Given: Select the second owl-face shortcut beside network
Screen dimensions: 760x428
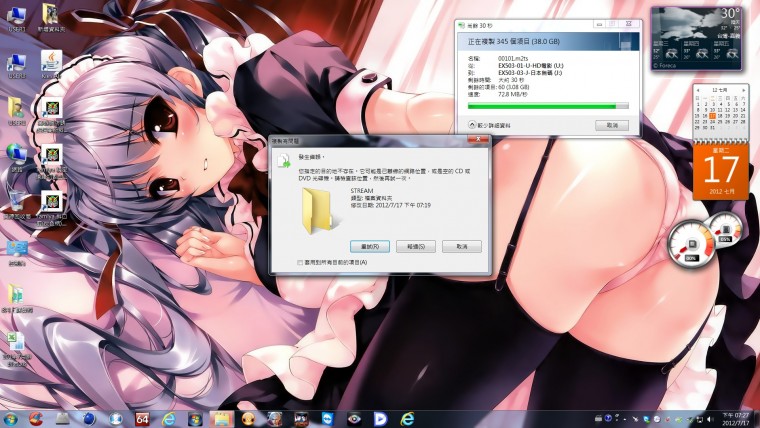Looking at the screenshot, I should [x=51, y=161].
